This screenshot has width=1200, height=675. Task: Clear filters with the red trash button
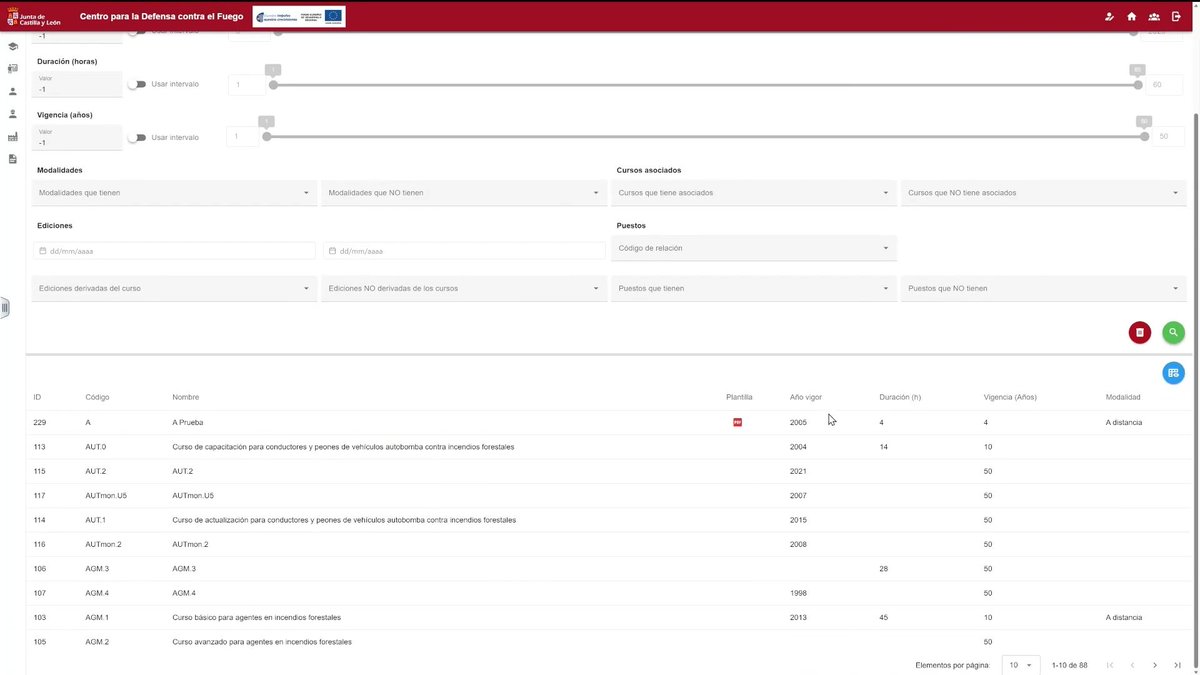(1140, 333)
